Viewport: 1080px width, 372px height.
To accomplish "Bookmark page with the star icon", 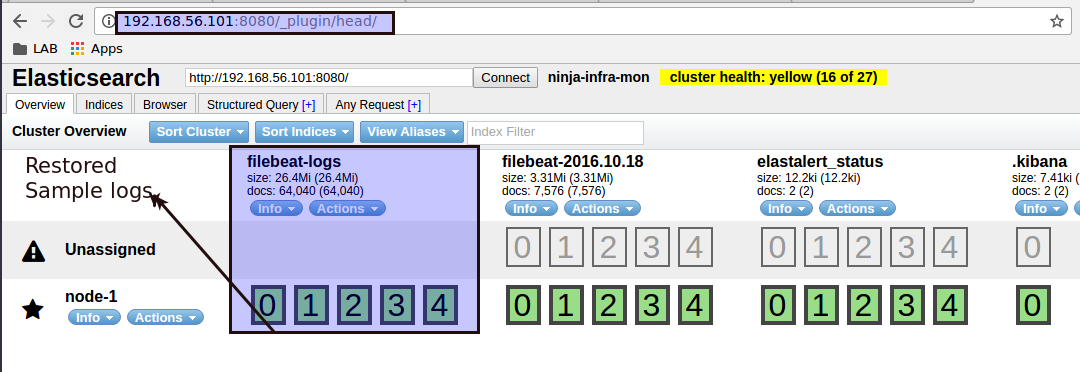I will (1057, 21).
